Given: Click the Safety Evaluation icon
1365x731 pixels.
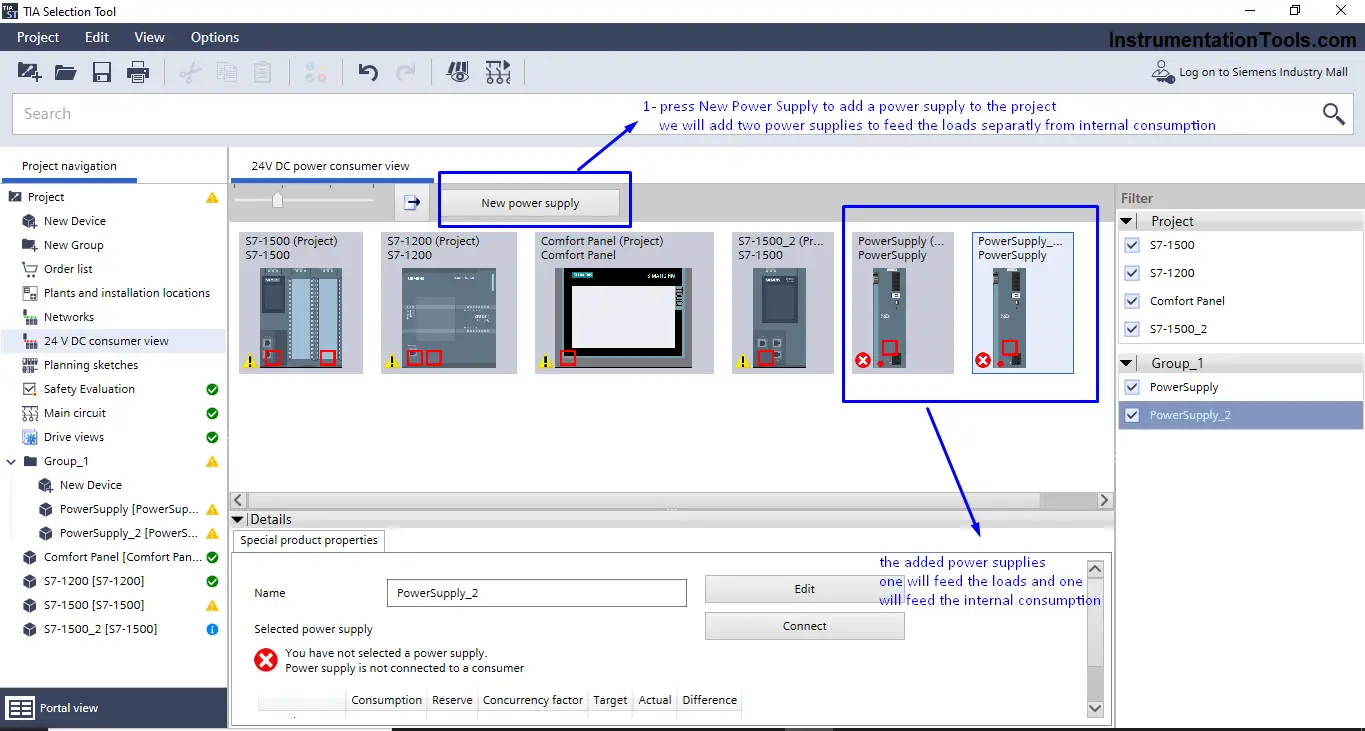Looking at the screenshot, I should click(x=30, y=389).
